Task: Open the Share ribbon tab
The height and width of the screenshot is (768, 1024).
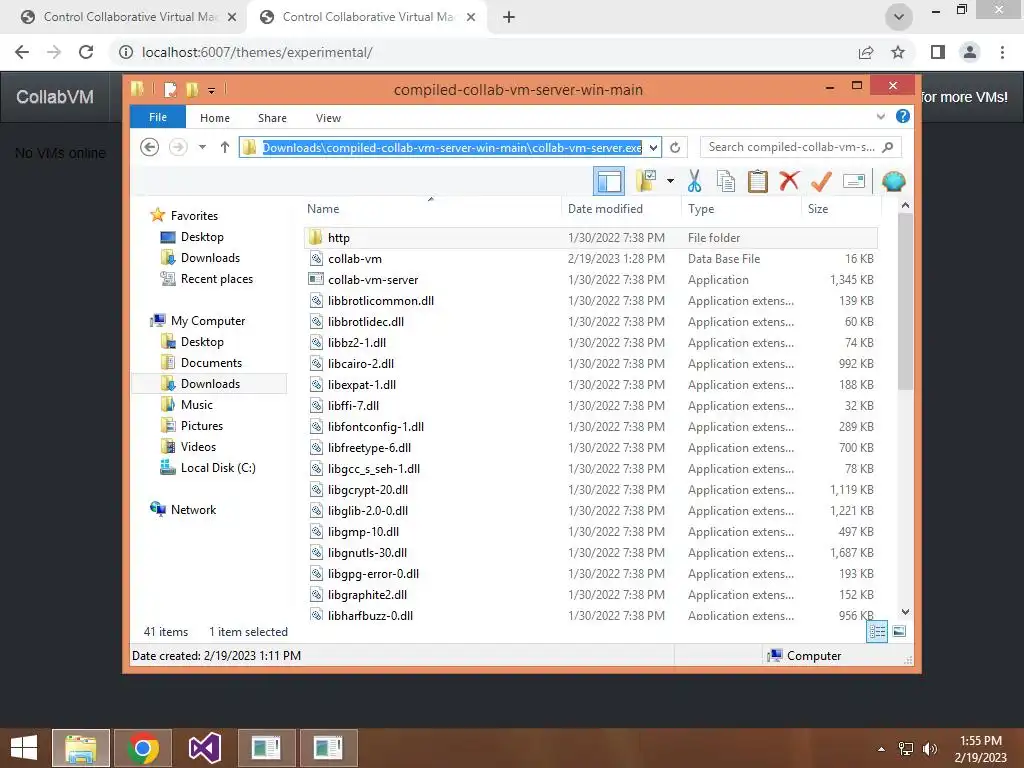Action: pyautogui.click(x=272, y=118)
